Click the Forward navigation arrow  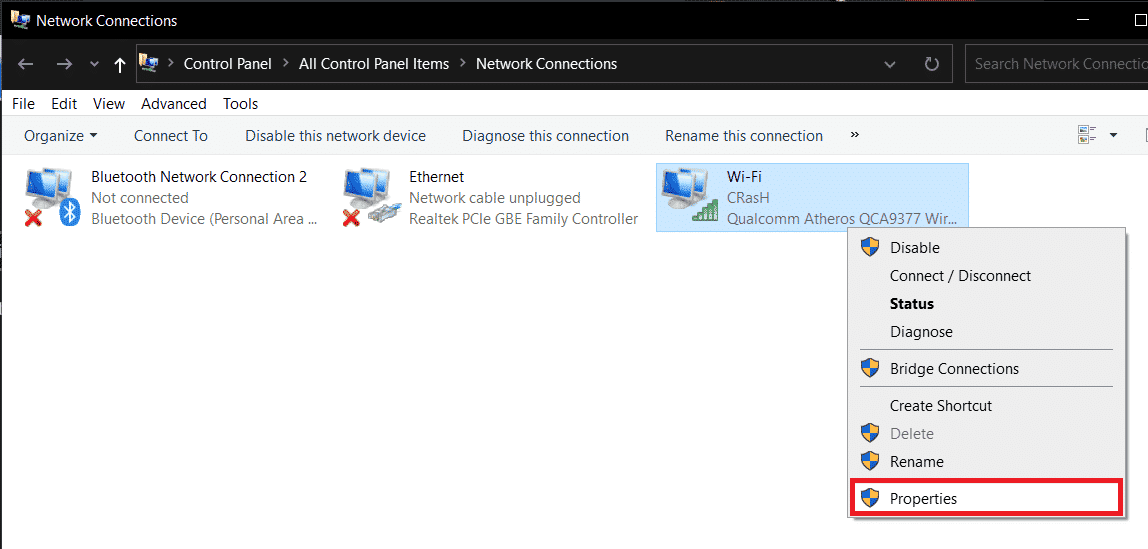point(63,64)
